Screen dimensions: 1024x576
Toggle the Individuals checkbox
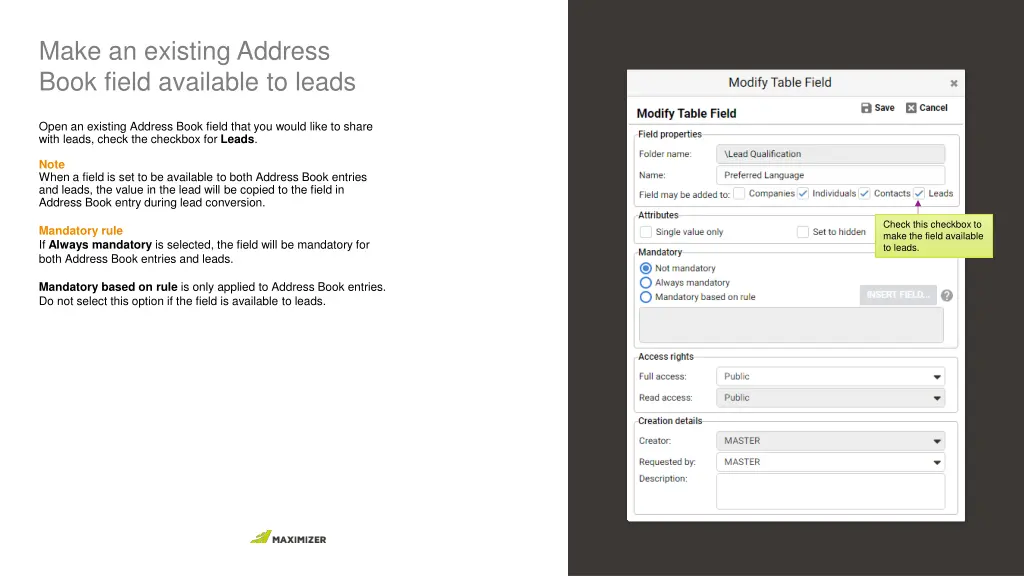point(803,193)
